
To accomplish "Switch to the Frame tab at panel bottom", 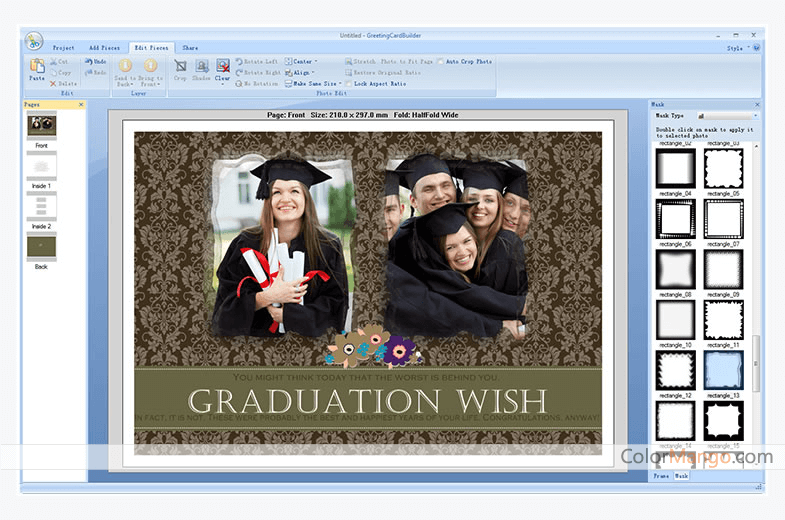I will click(x=661, y=476).
